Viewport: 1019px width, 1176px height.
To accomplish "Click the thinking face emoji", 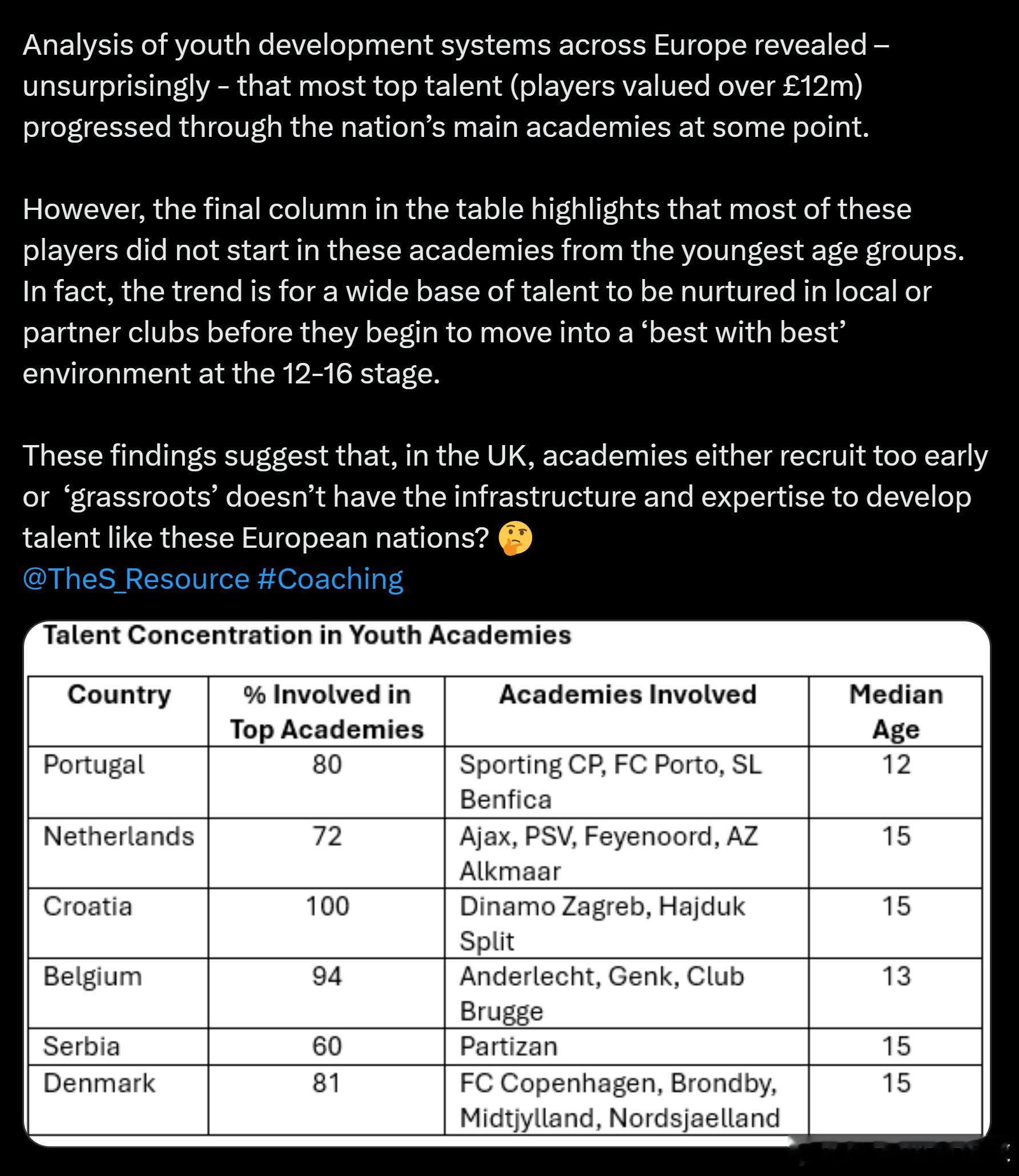I will [515, 539].
